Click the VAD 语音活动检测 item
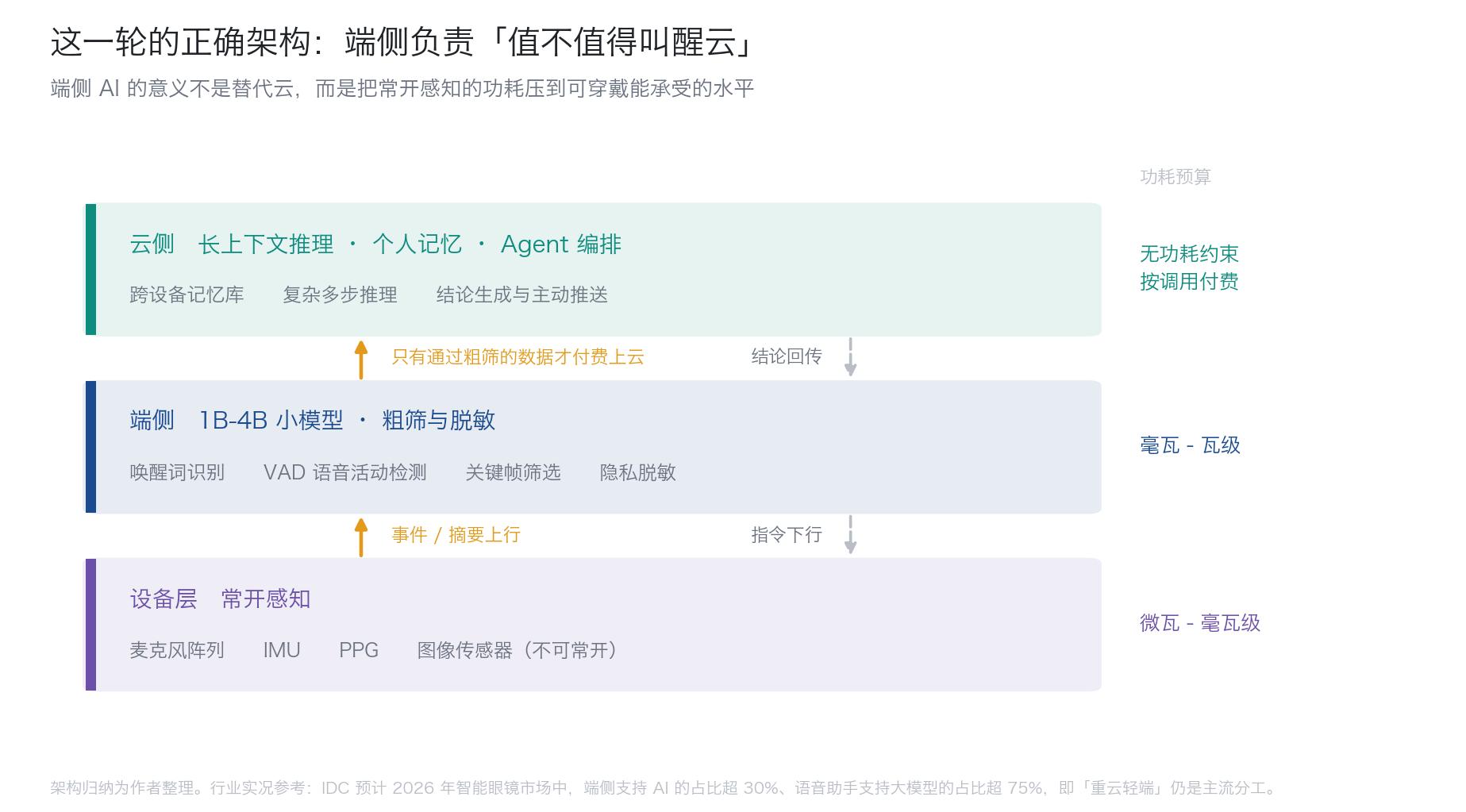Viewport: 1466px width, 812px height. (x=345, y=472)
